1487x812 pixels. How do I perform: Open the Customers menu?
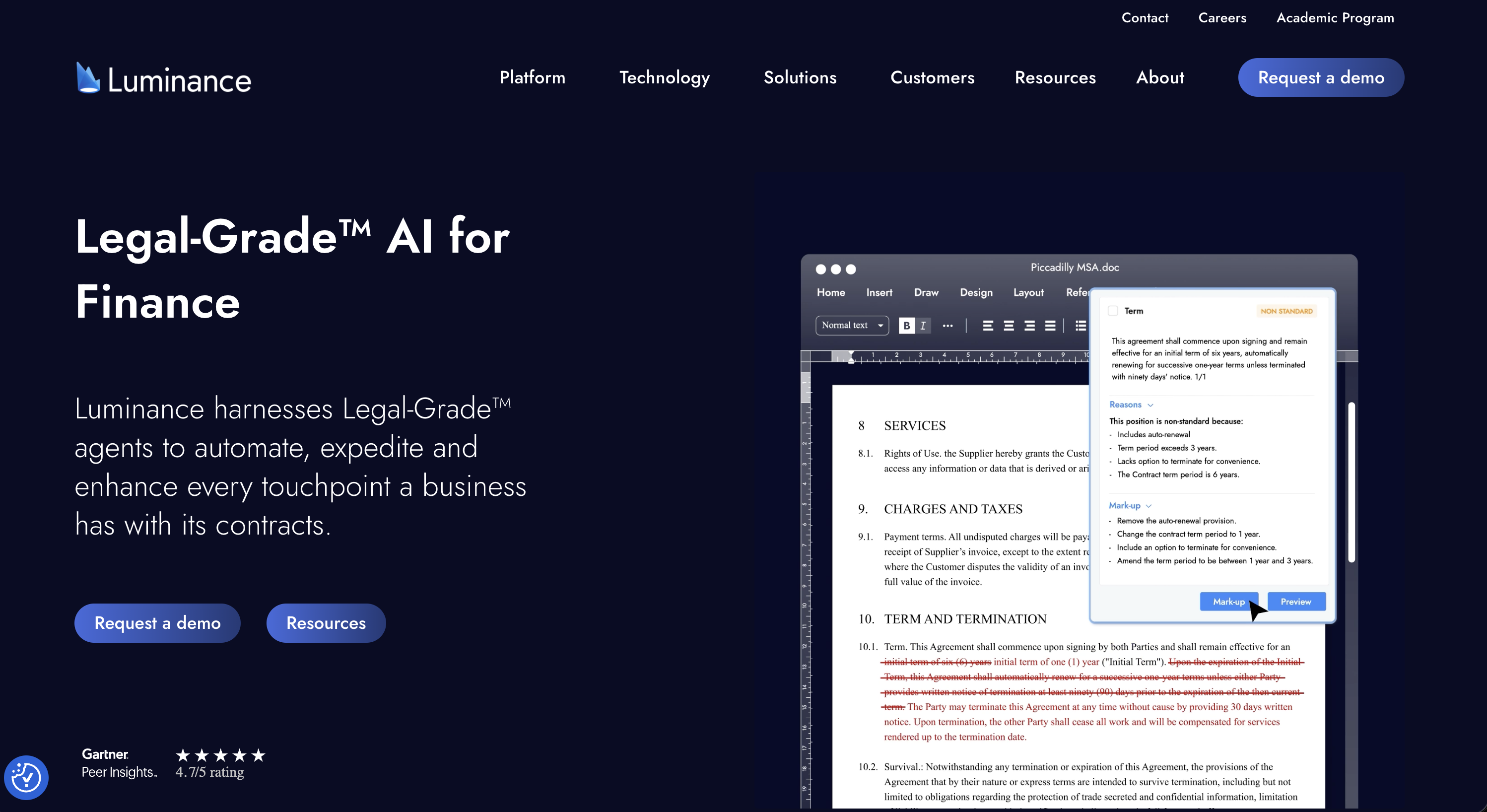932,77
